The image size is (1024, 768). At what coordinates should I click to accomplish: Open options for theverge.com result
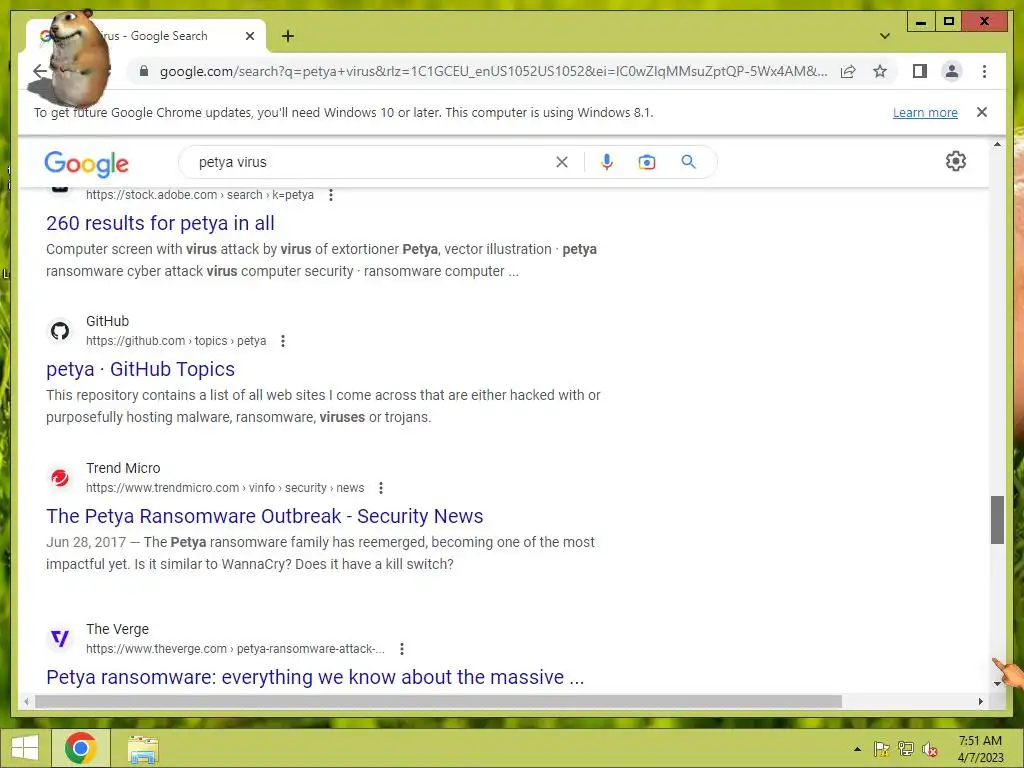click(402, 649)
